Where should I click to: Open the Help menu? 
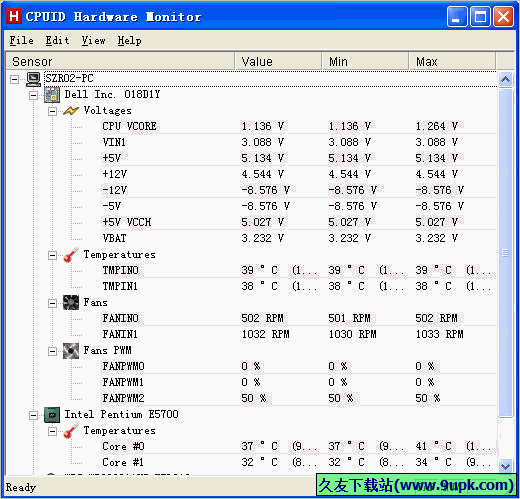[130, 41]
